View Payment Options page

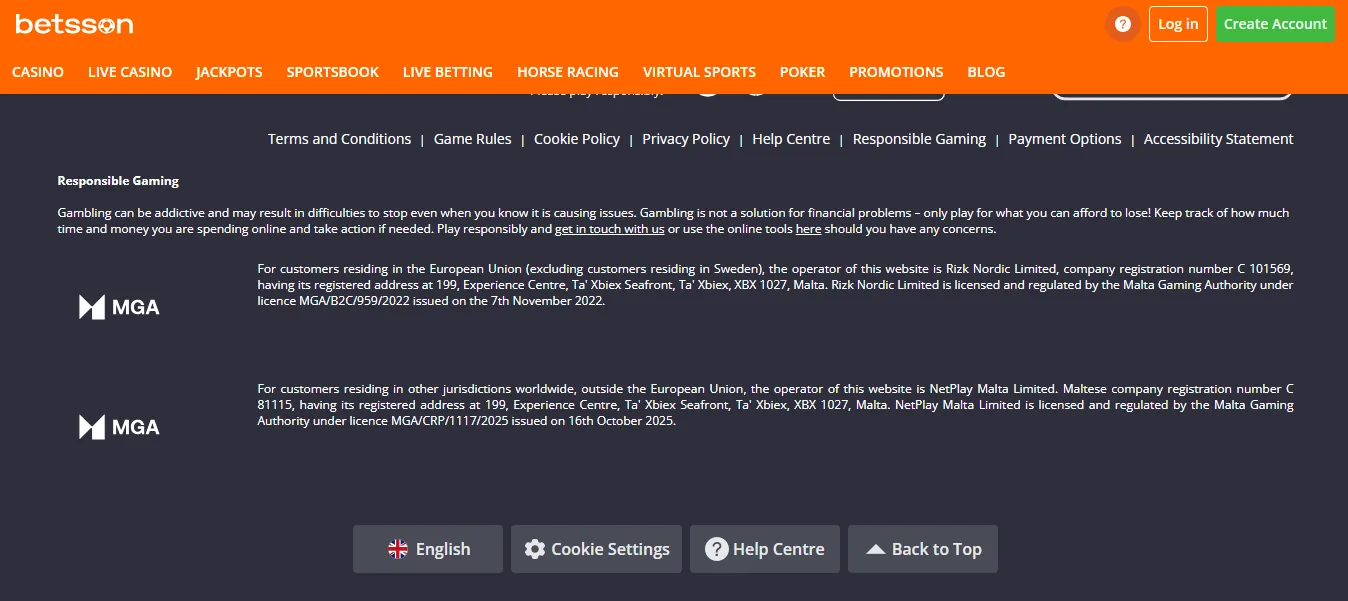pyautogui.click(x=1065, y=139)
